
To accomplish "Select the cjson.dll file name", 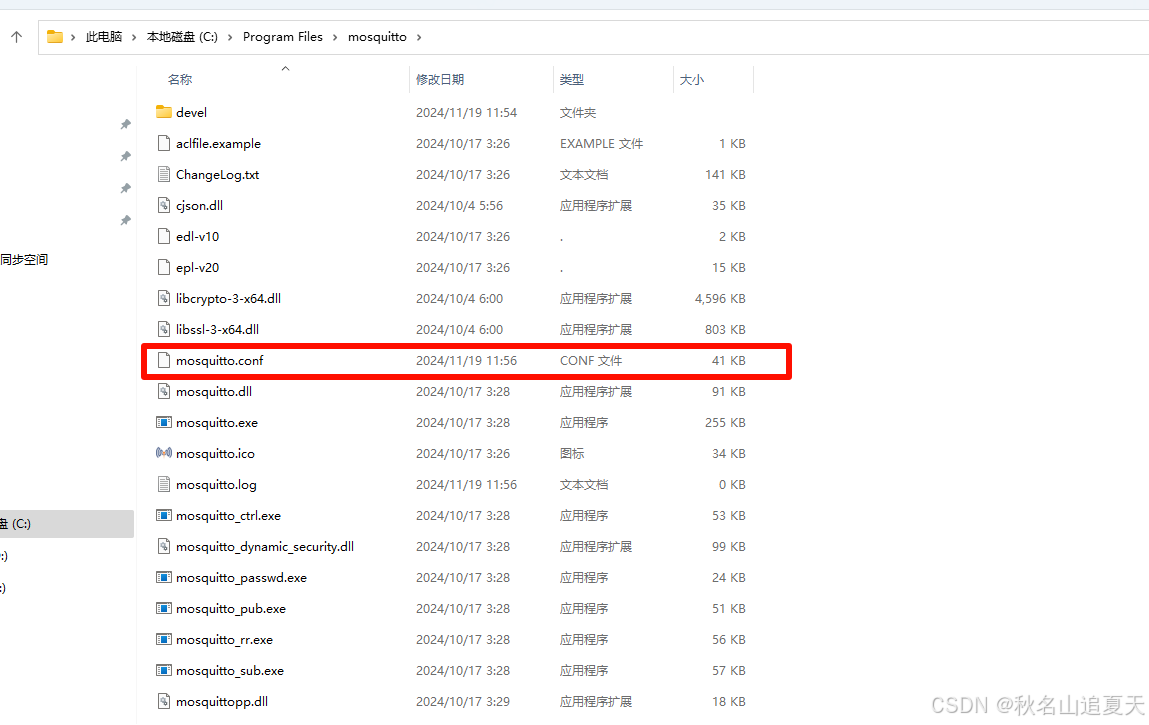I will pos(199,205).
